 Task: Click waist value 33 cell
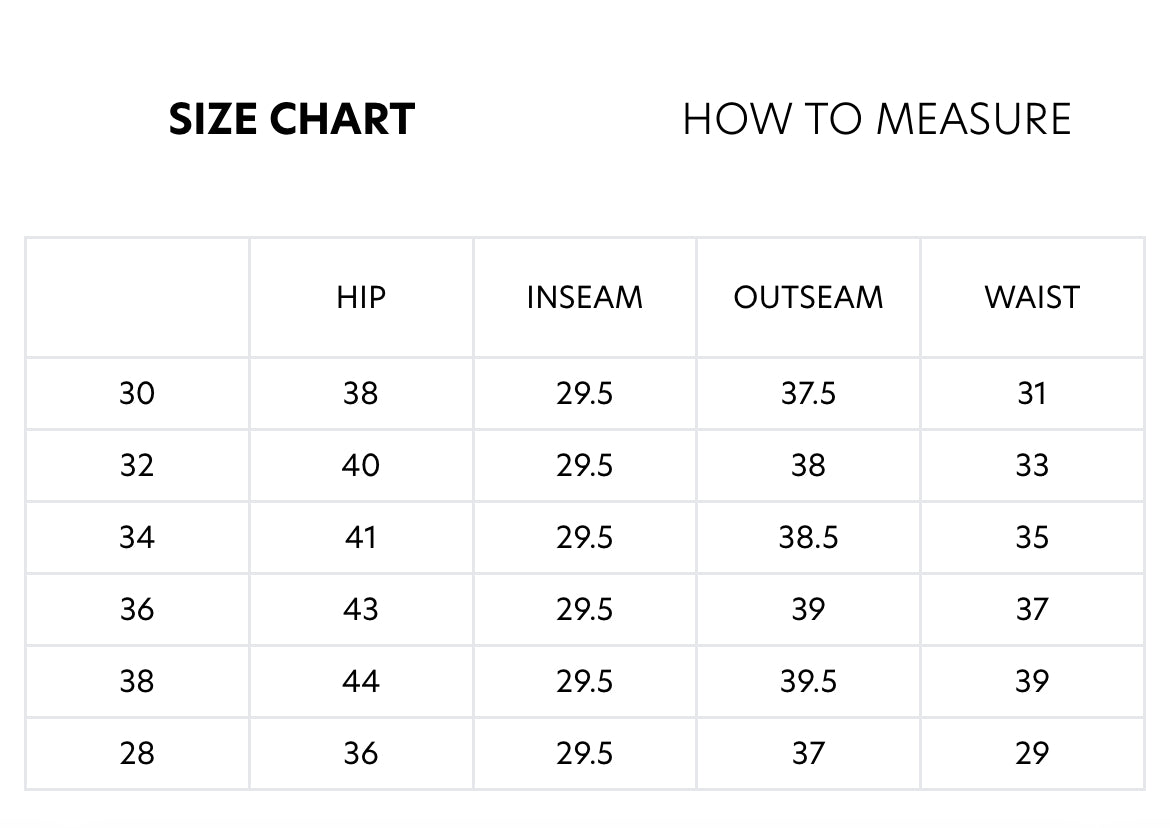tap(1032, 465)
